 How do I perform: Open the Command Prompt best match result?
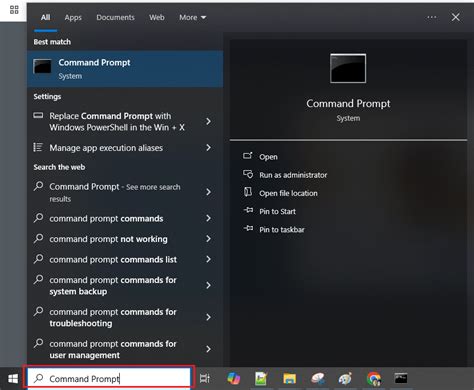point(125,69)
